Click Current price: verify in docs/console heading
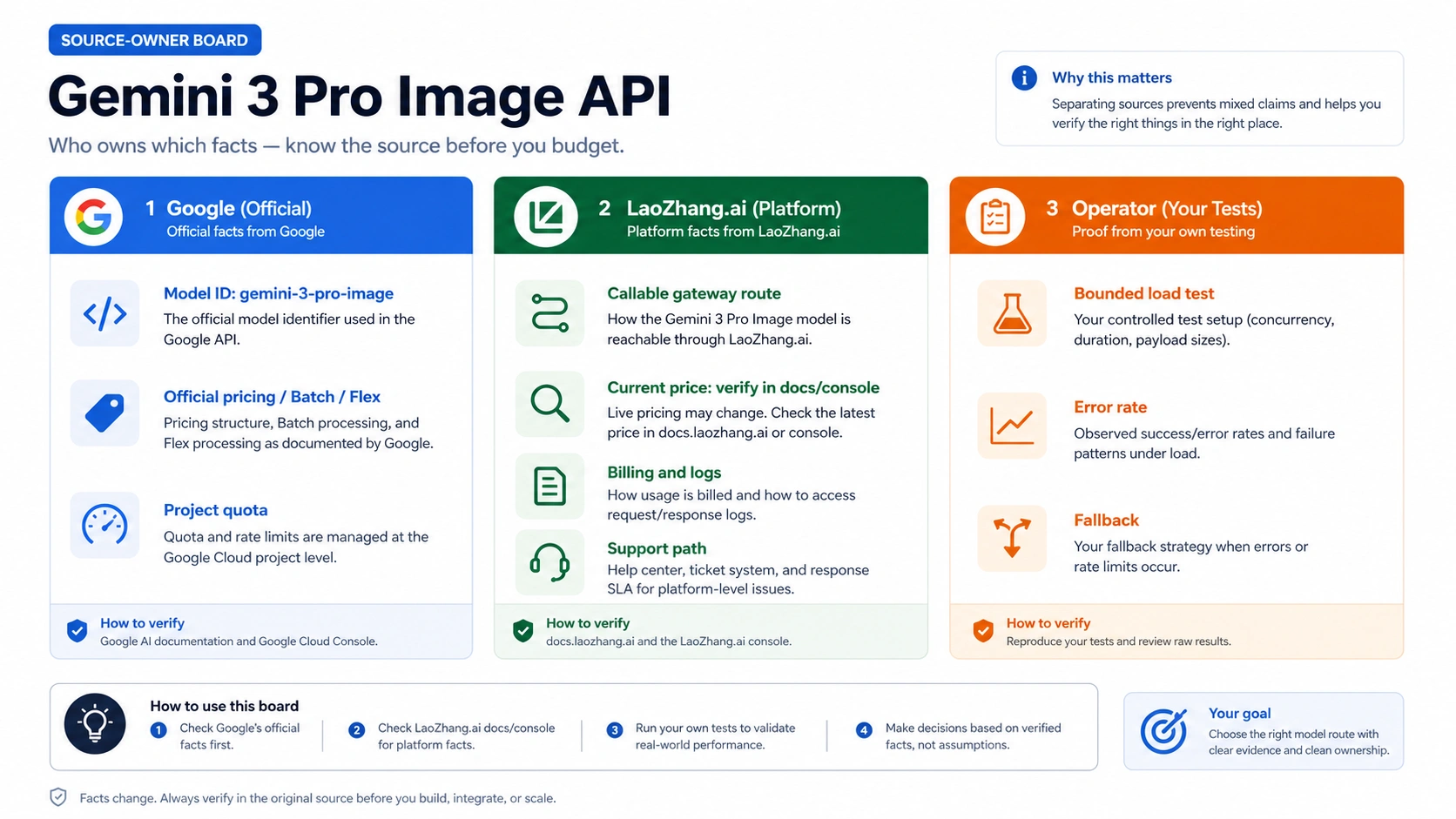Image resolution: width=1456 pixels, height=819 pixels. (743, 387)
